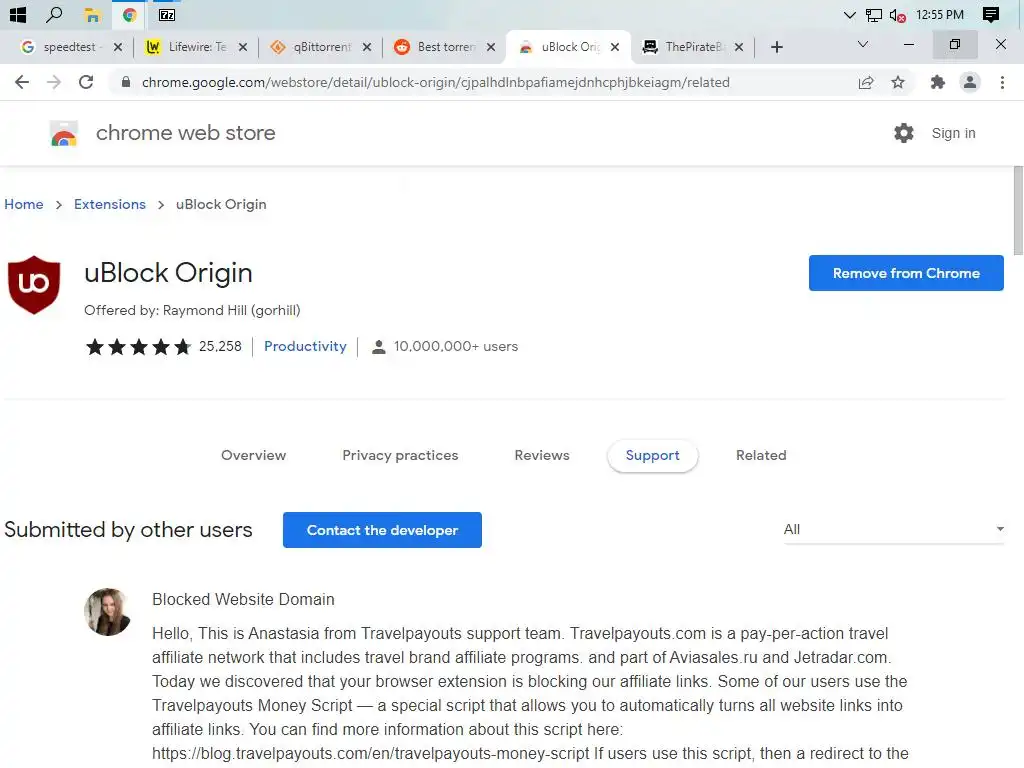The height and width of the screenshot is (768, 1024).
Task: Close the speedtest tab
Action: [x=118, y=47]
